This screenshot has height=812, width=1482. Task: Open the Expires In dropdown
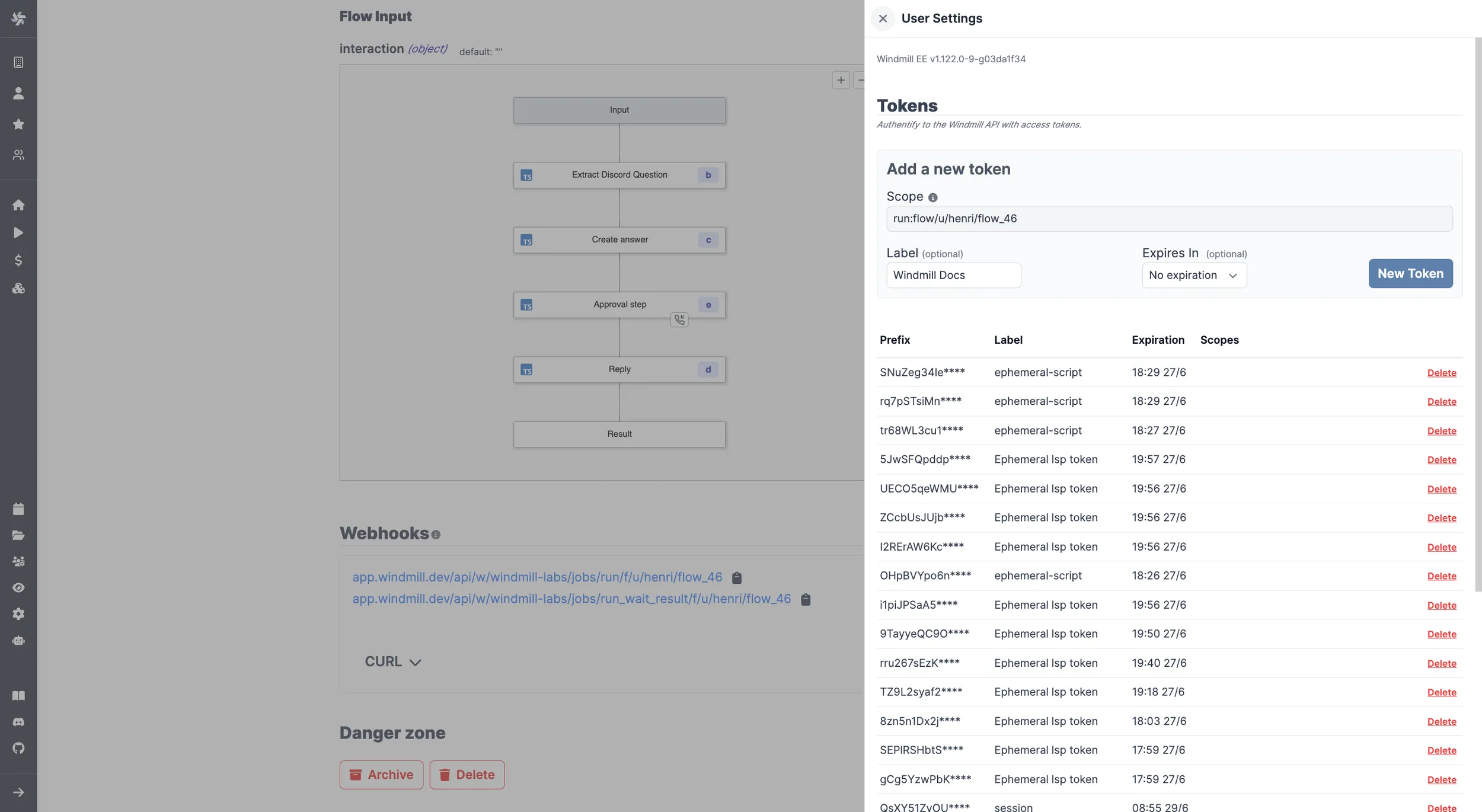point(1194,275)
